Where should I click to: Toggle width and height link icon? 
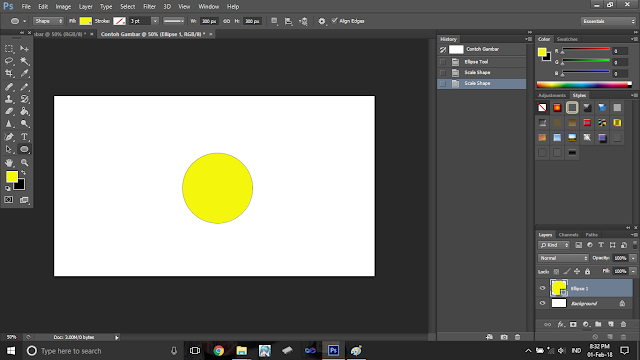point(227,21)
